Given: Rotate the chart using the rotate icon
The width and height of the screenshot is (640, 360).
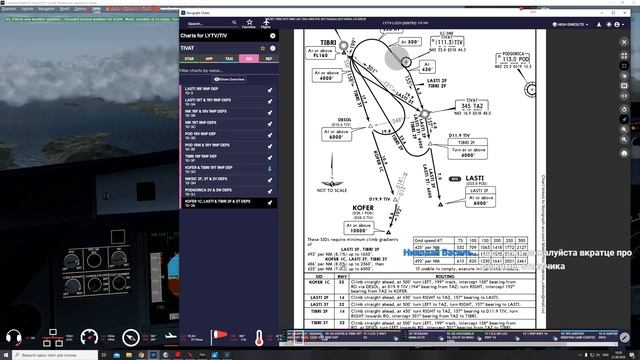Looking at the screenshot, I should tap(624, 109).
